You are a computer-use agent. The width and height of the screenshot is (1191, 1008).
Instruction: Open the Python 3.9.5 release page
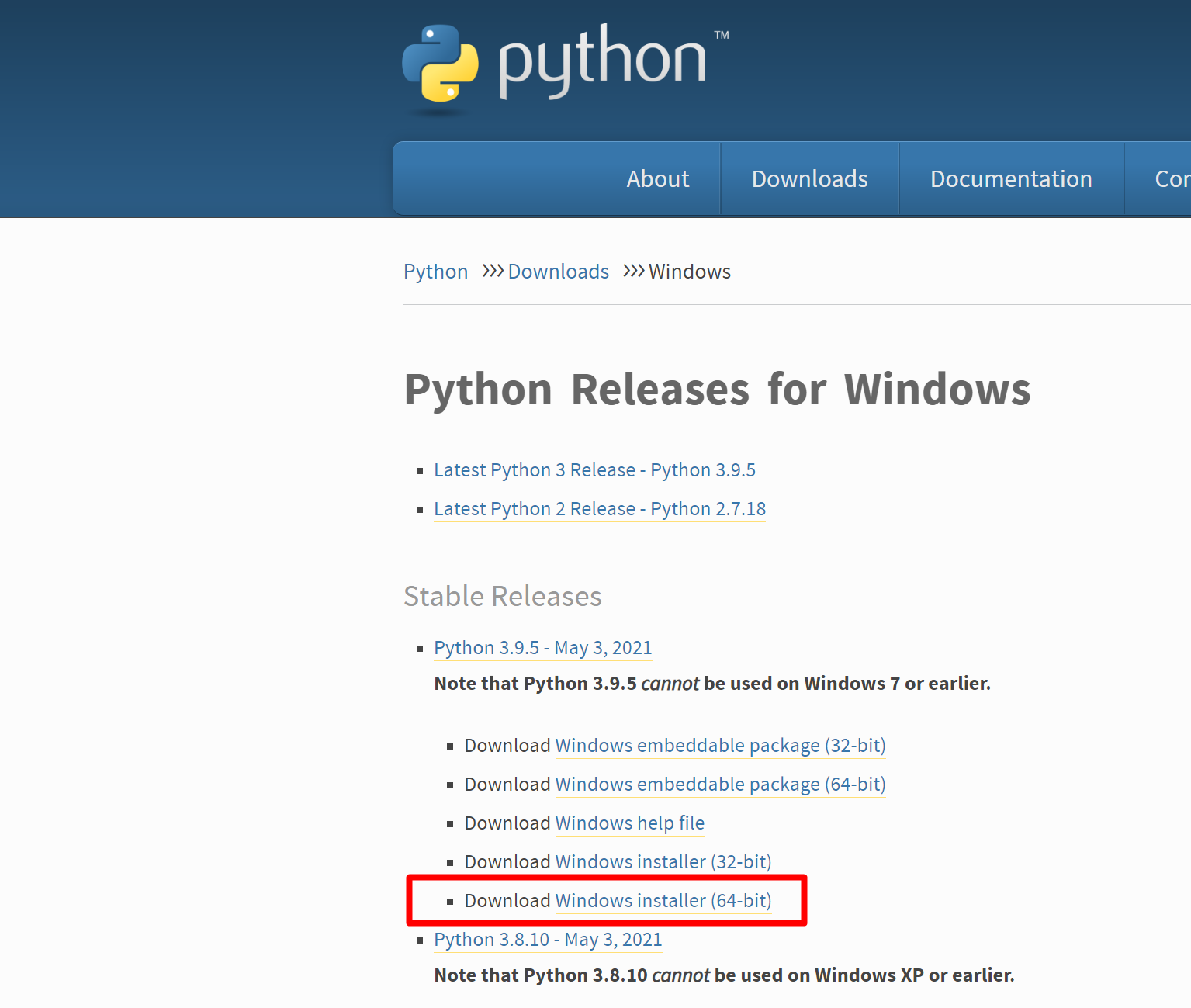tap(542, 648)
